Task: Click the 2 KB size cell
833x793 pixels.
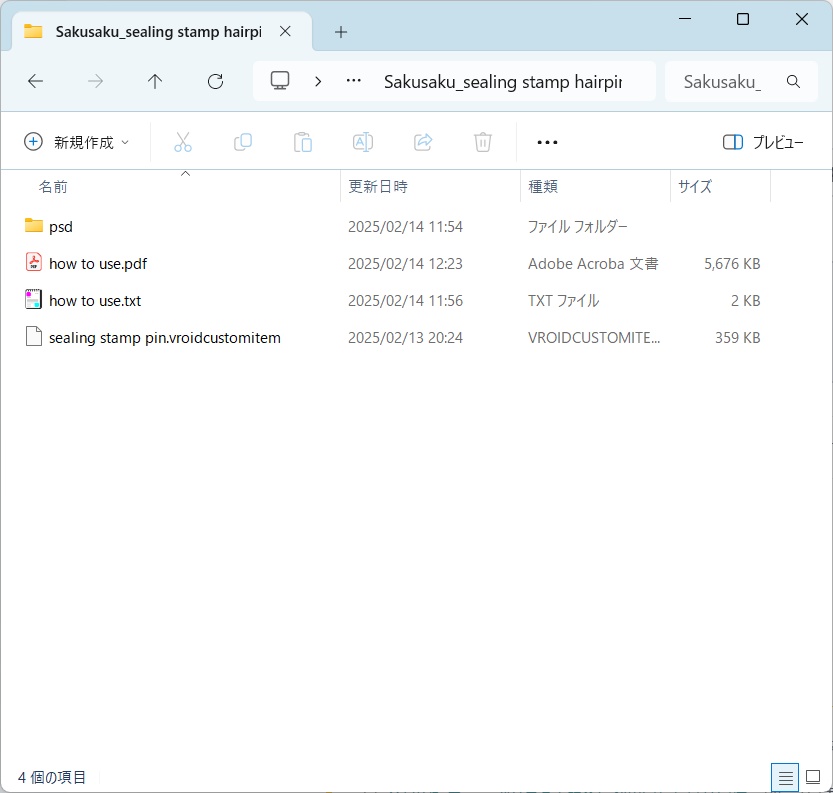Action: [x=745, y=301]
